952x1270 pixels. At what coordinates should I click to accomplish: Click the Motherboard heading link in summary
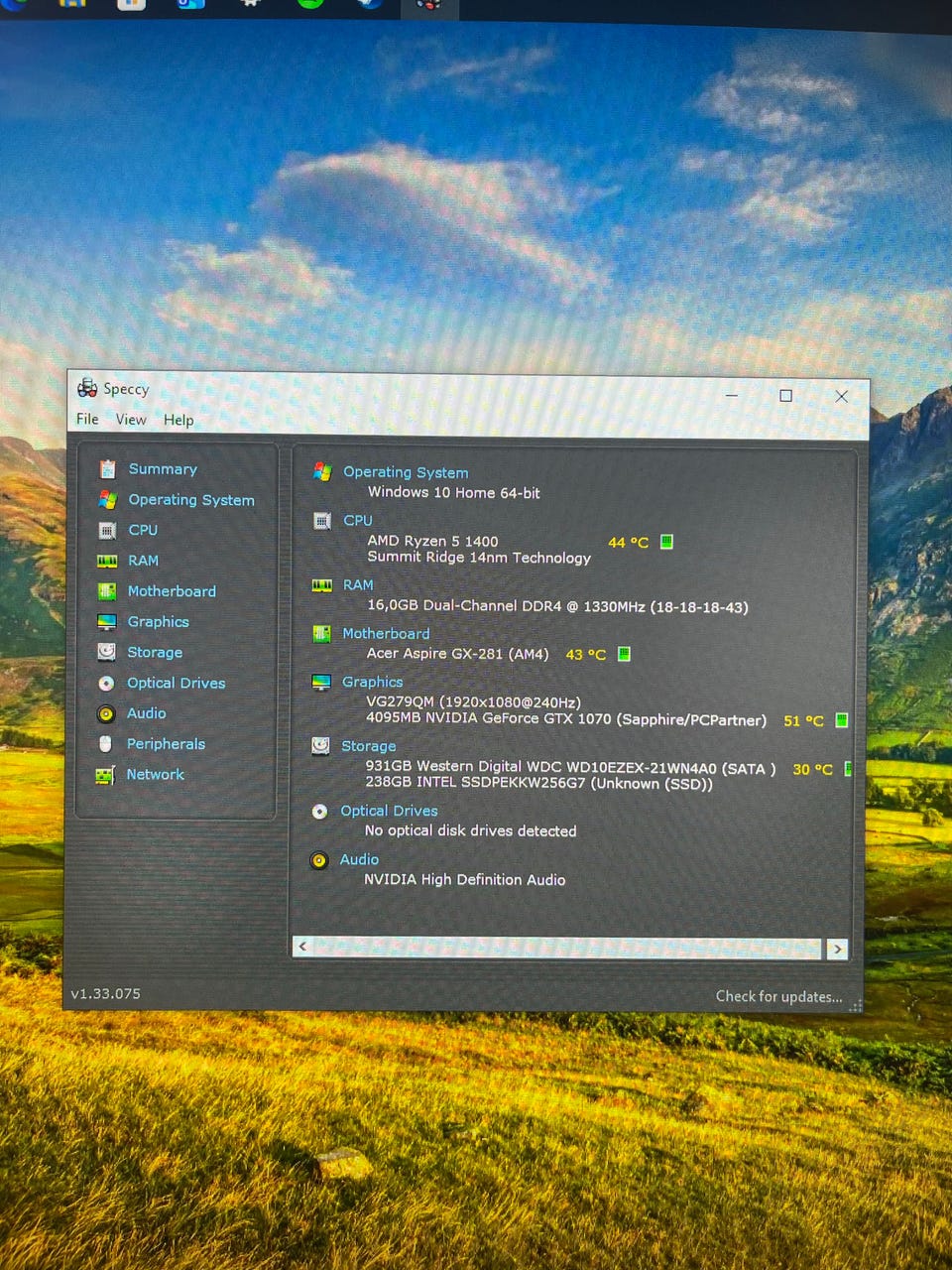click(386, 634)
